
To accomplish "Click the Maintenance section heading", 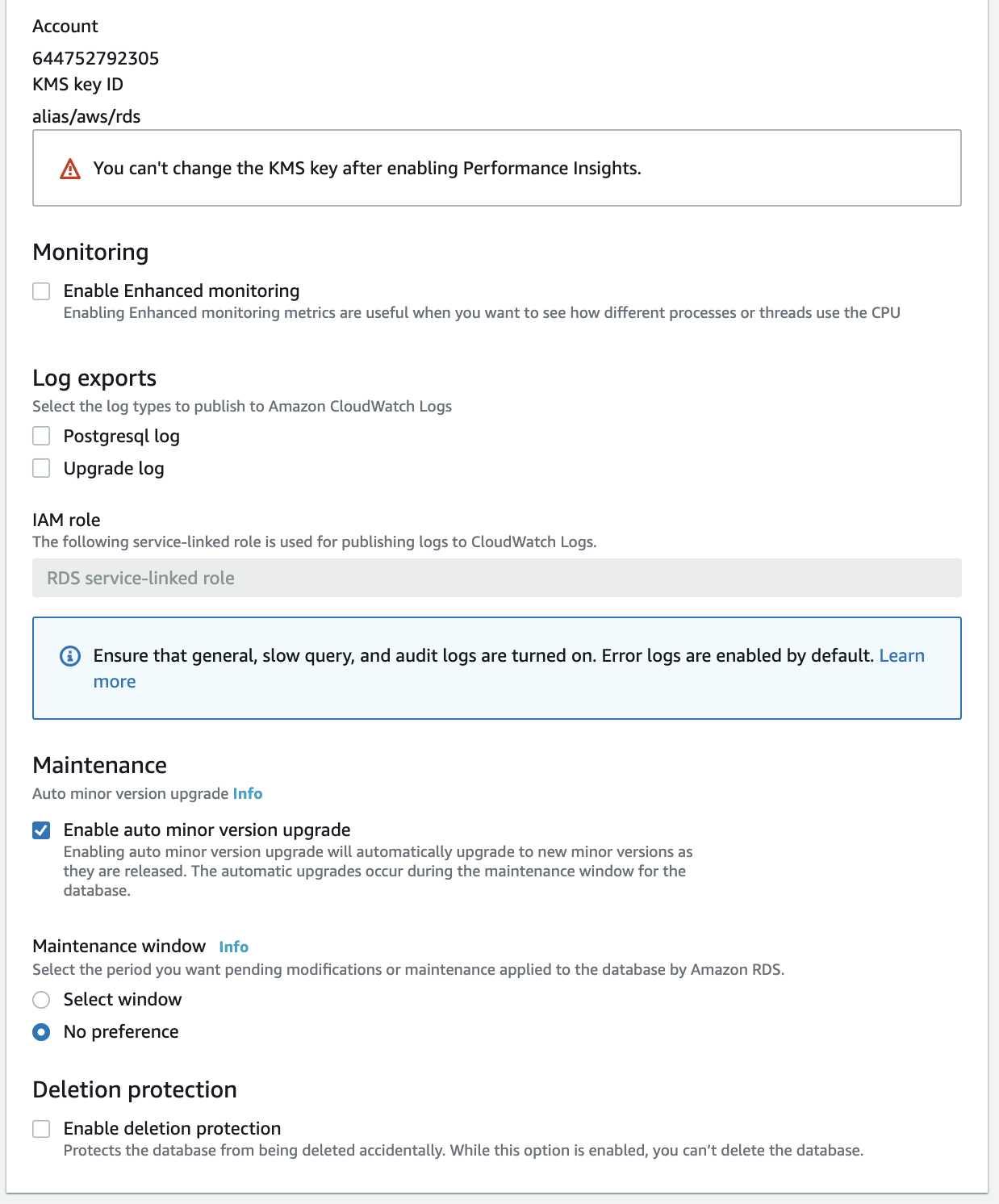I will [x=100, y=765].
